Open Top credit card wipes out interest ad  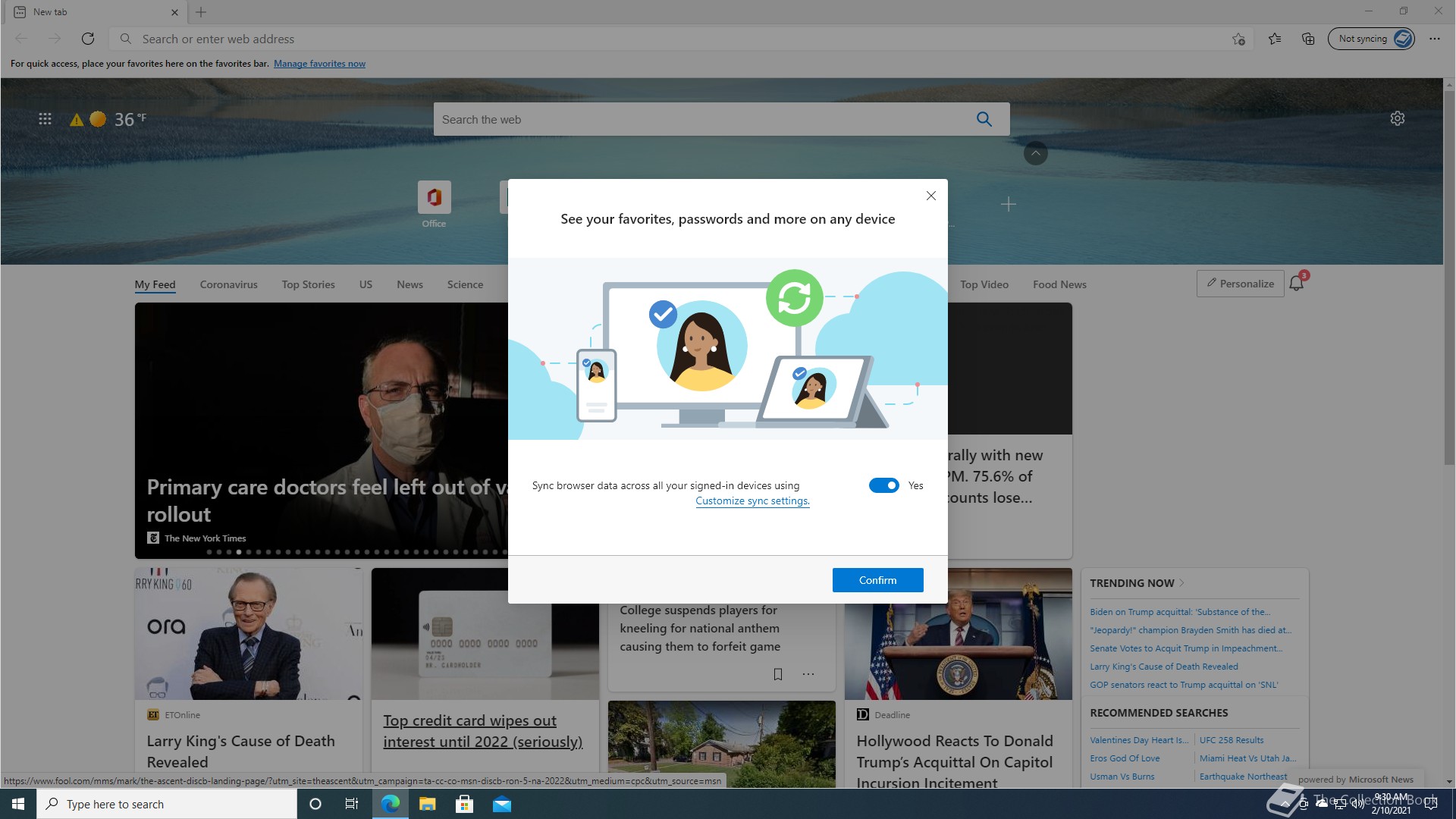tap(483, 731)
